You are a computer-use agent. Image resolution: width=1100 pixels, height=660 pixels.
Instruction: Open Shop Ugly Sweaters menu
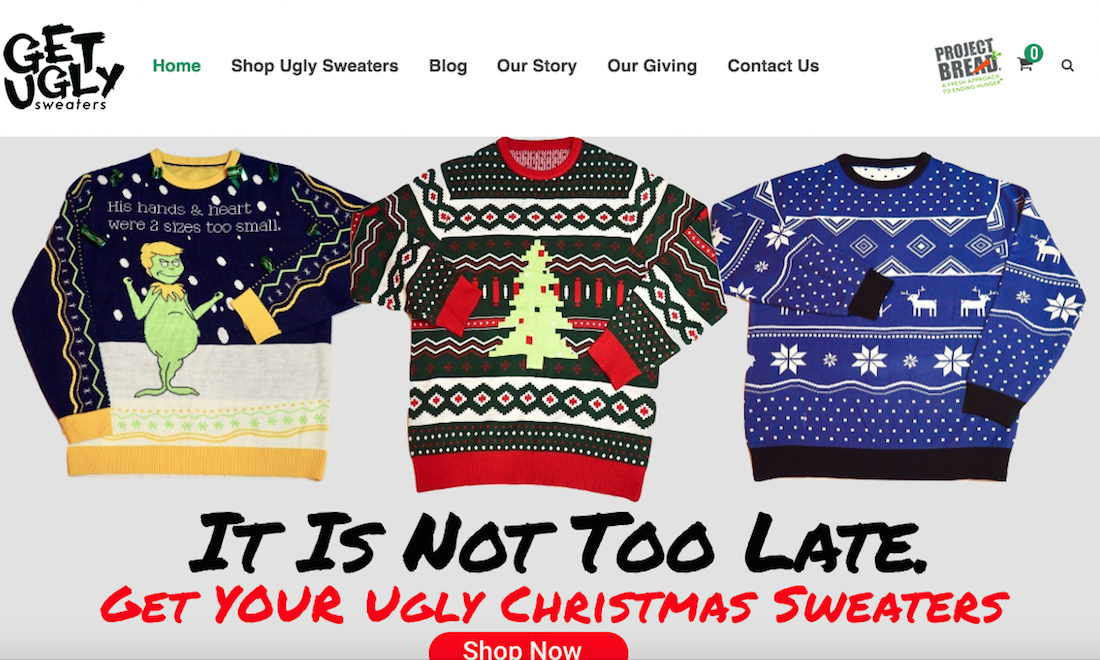(314, 66)
